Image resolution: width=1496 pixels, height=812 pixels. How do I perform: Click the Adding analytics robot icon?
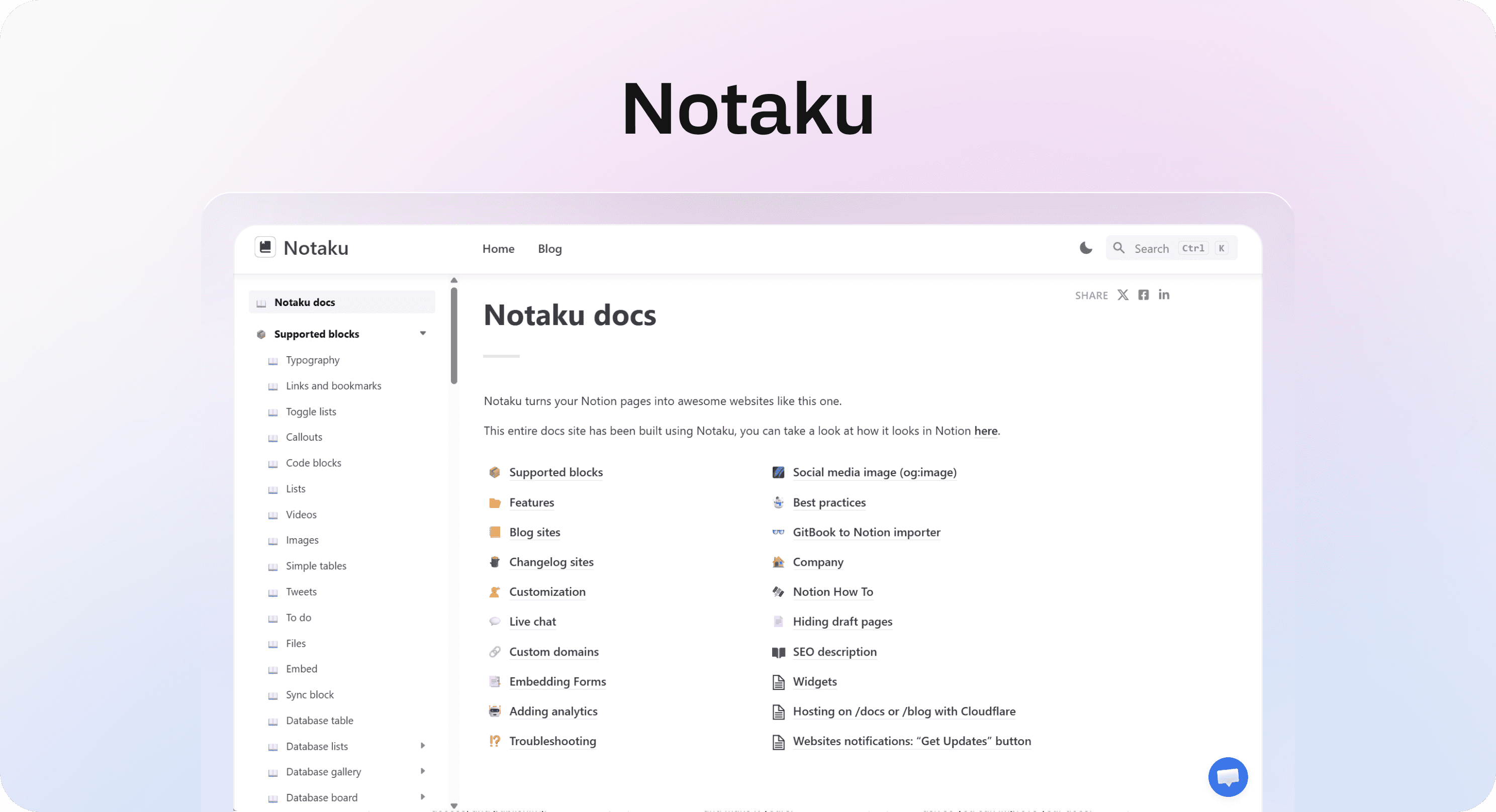point(494,711)
